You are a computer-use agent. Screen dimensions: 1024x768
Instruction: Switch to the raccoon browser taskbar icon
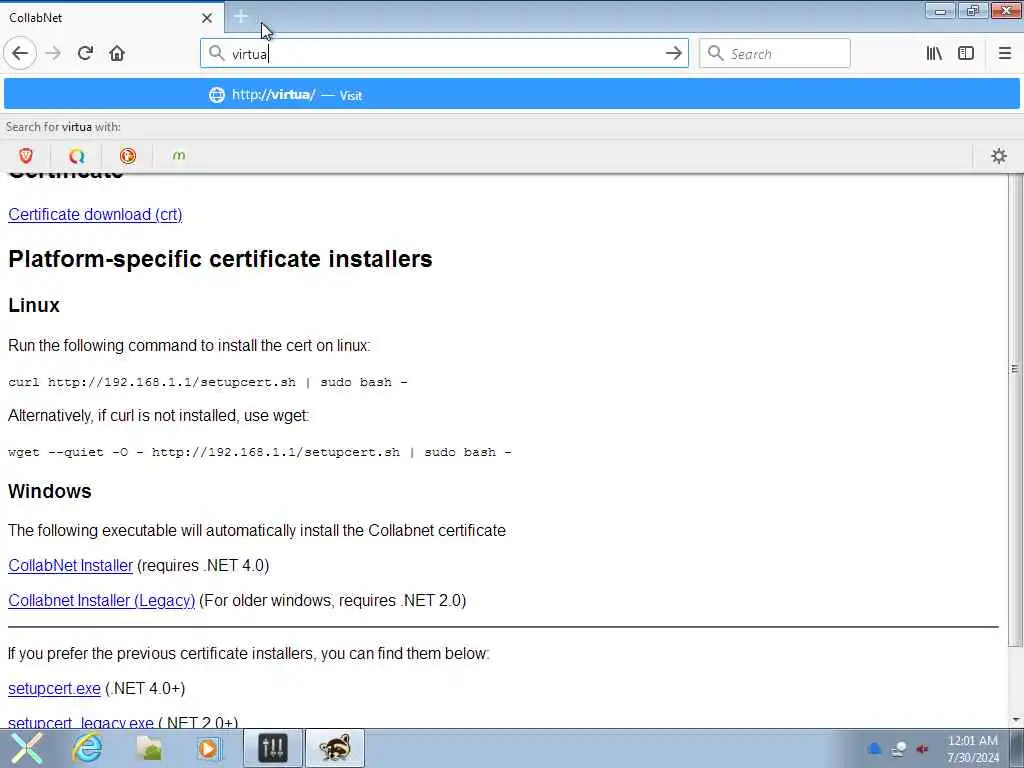[335, 748]
